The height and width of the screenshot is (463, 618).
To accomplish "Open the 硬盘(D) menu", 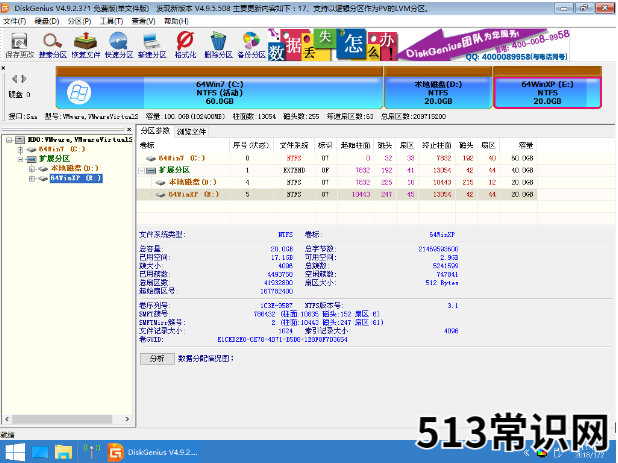I will coord(47,21).
